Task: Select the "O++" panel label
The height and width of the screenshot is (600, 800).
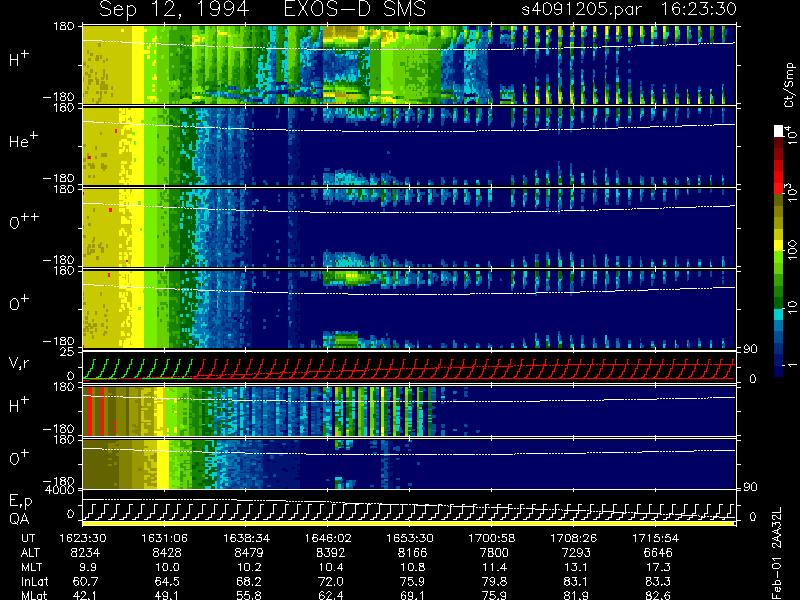Action: click(24, 221)
